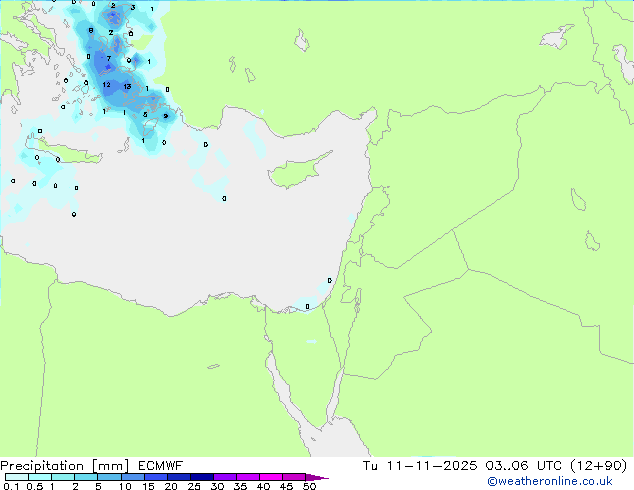Click the '9' precipitation value on map

(165, 116)
